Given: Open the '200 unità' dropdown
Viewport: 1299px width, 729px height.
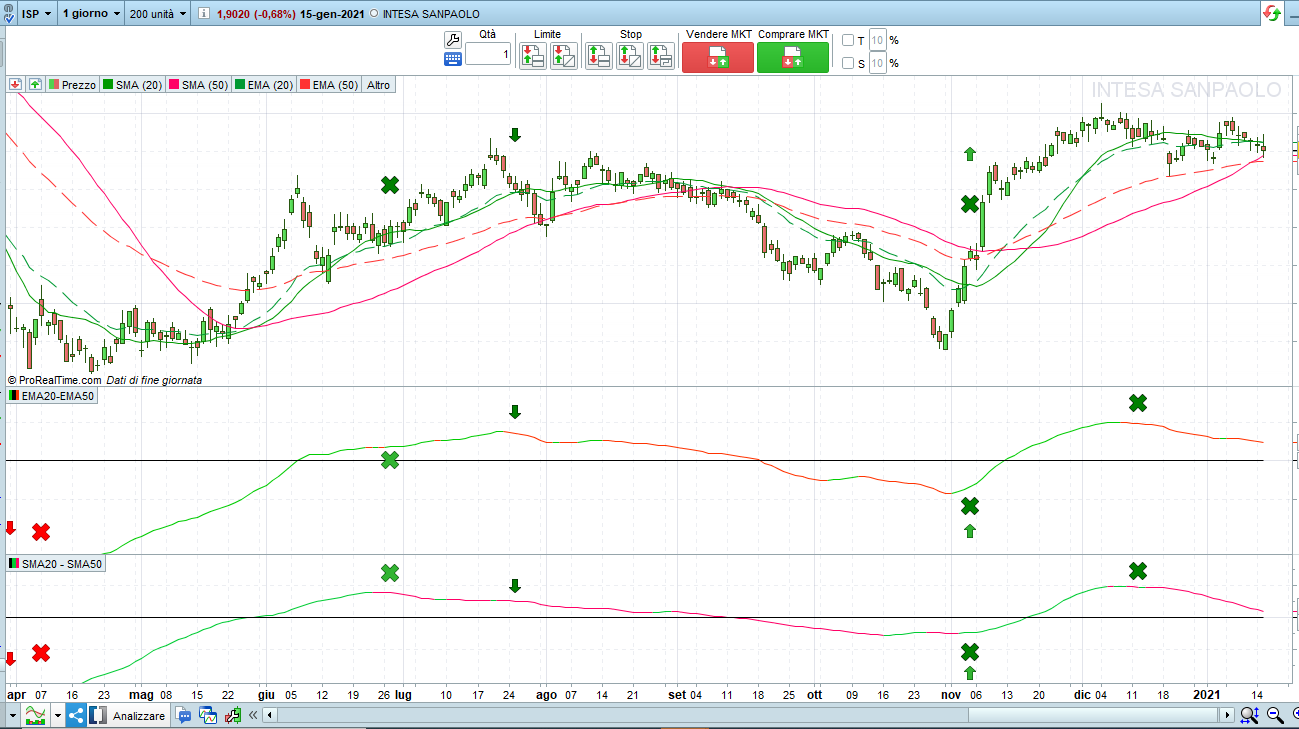Looking at the screenshot, I should [159, 14].
